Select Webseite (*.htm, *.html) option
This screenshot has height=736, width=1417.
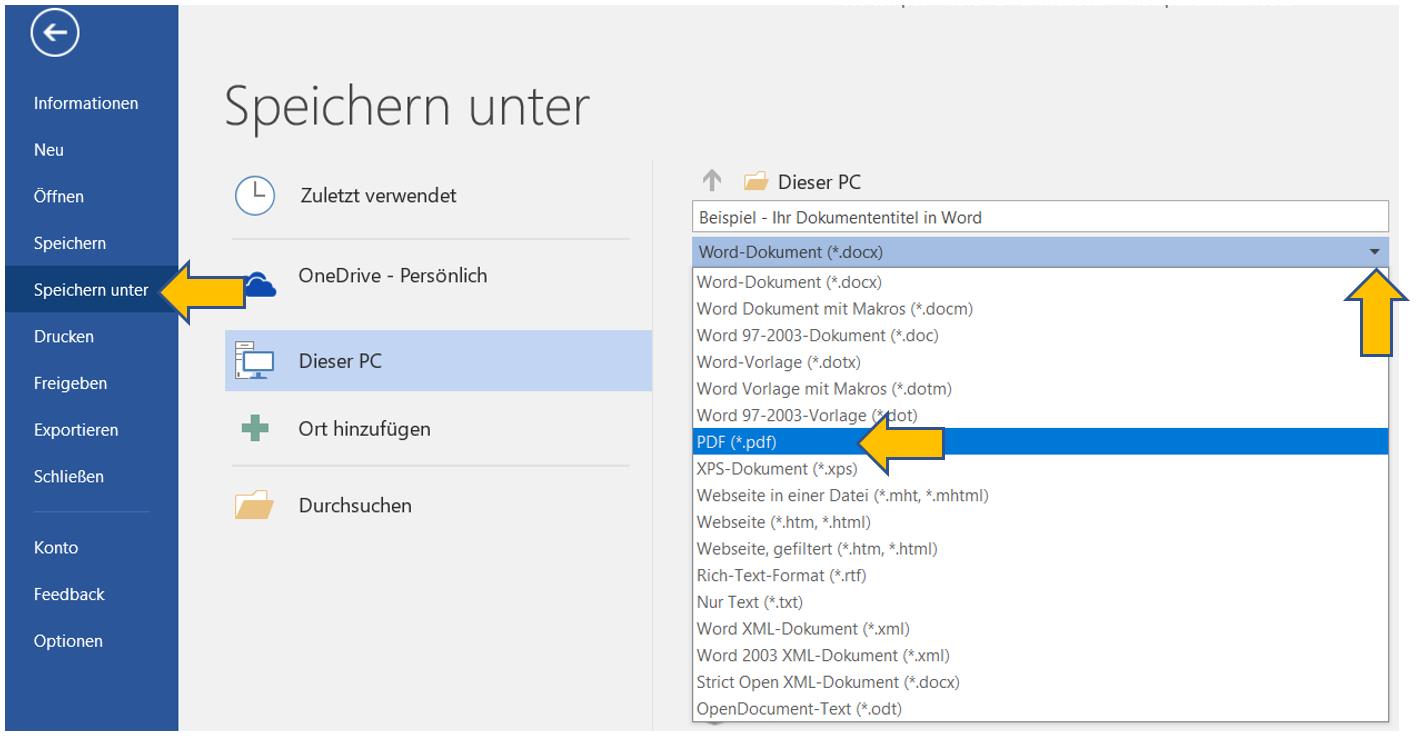click(x=1040, y=522)
